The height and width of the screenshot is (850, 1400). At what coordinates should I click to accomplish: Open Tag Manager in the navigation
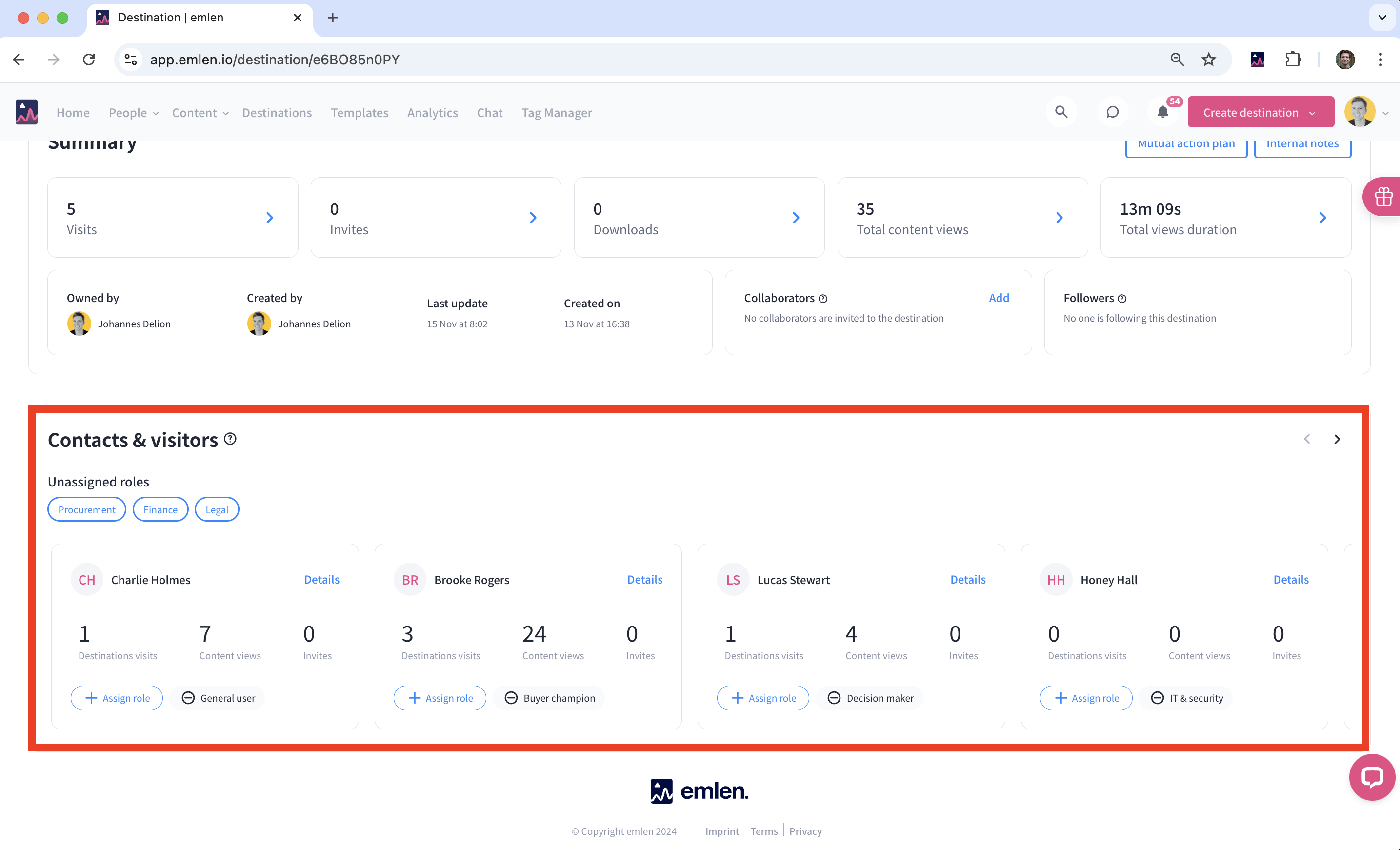click(556, 113)
